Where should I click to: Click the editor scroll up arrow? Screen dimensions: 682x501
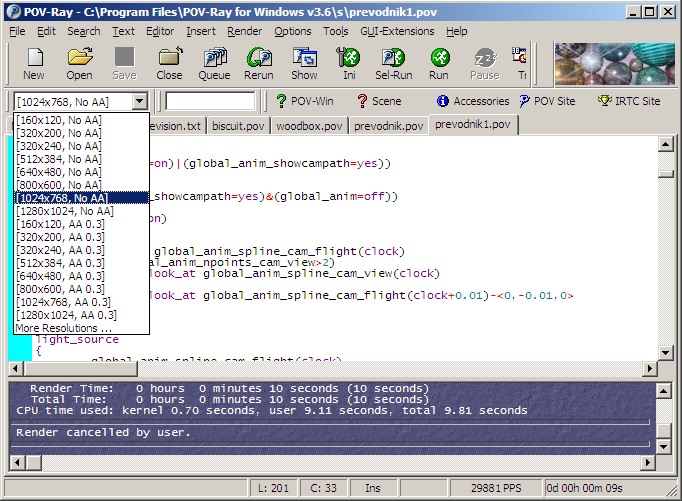666,144
